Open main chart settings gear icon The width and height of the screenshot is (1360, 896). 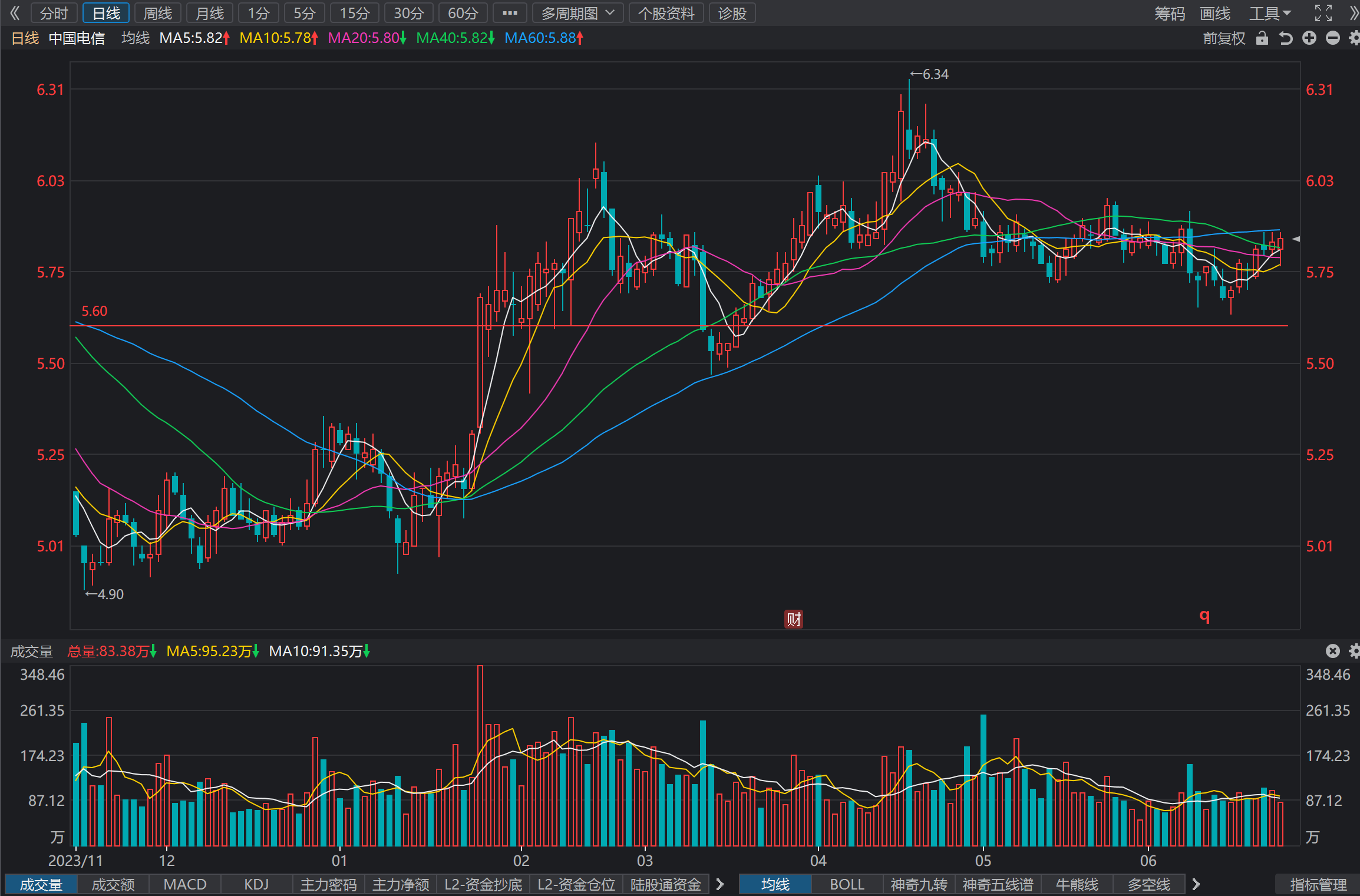[x=1354, y=38]
